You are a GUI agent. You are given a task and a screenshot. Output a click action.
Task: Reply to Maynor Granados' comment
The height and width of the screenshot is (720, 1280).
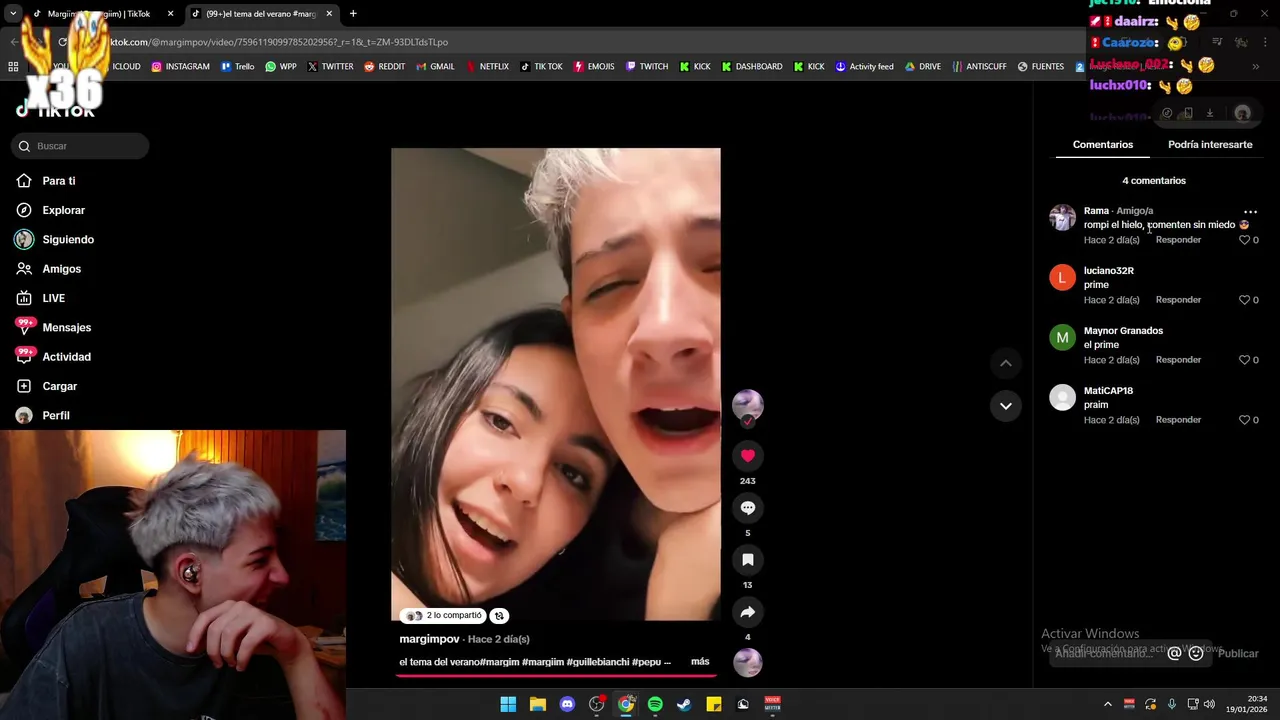click(1178, 360)
